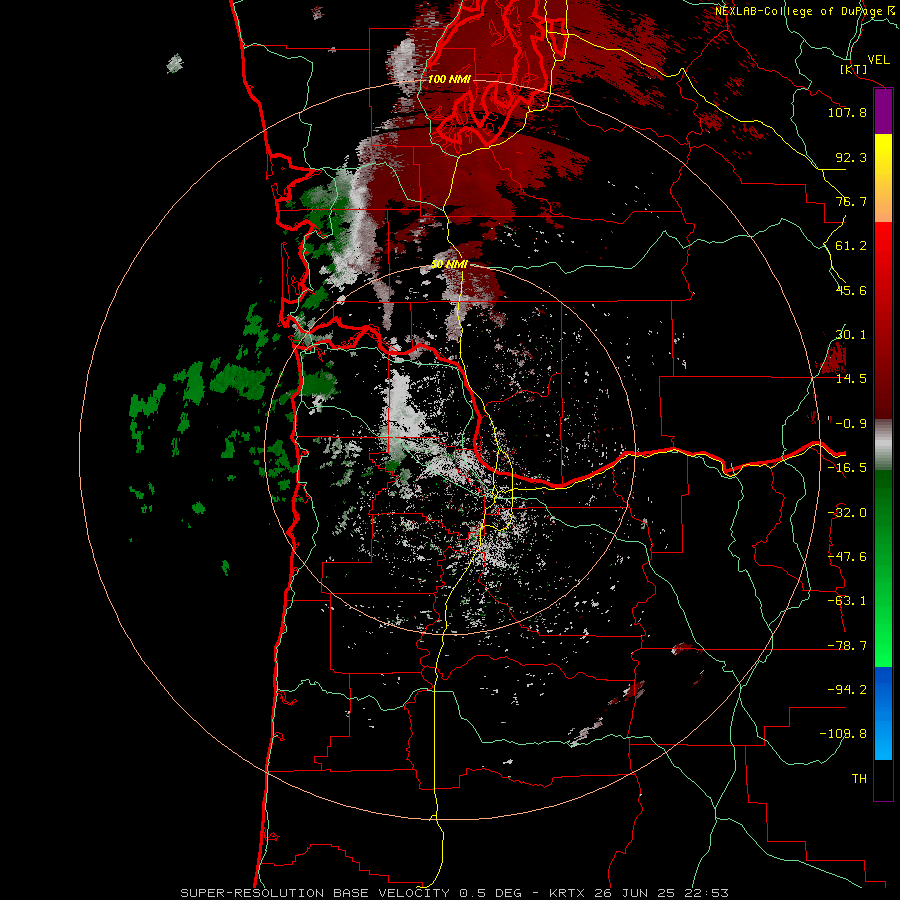Click the 50 NMI range ring label
Screen dimensions: 900x900
449,264
